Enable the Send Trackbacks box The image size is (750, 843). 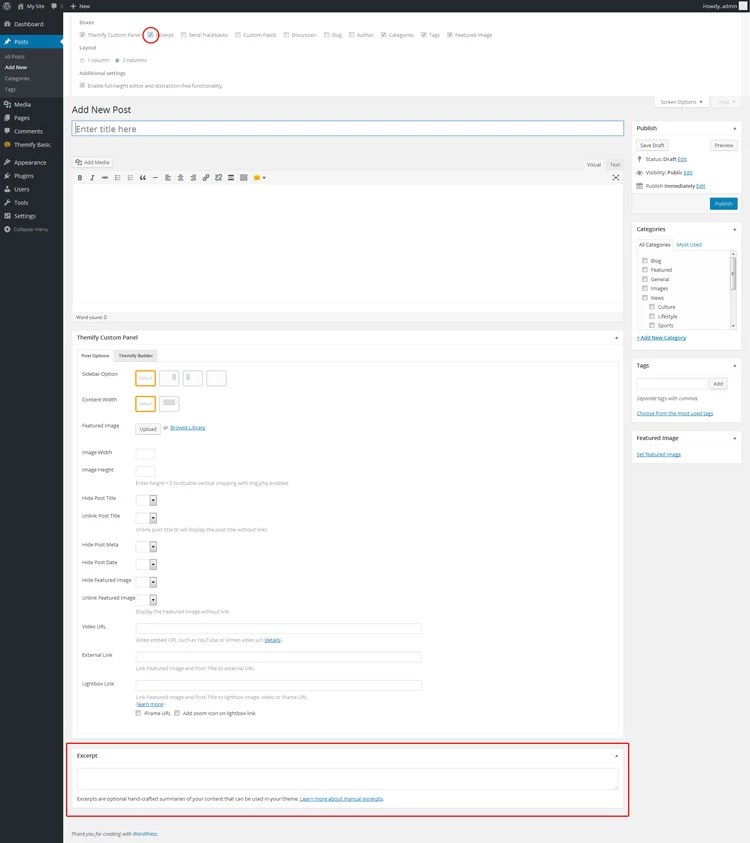[x=183, y=35]
